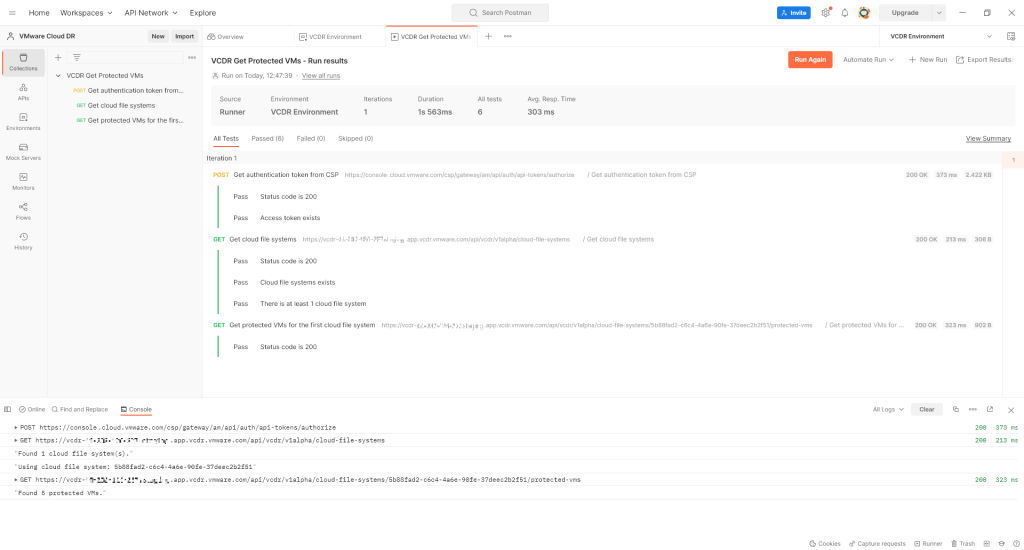Expand GET cloud-file-systems console entry
The height and width of the screenshot is (550, 1024).
(x=16, y=441)
